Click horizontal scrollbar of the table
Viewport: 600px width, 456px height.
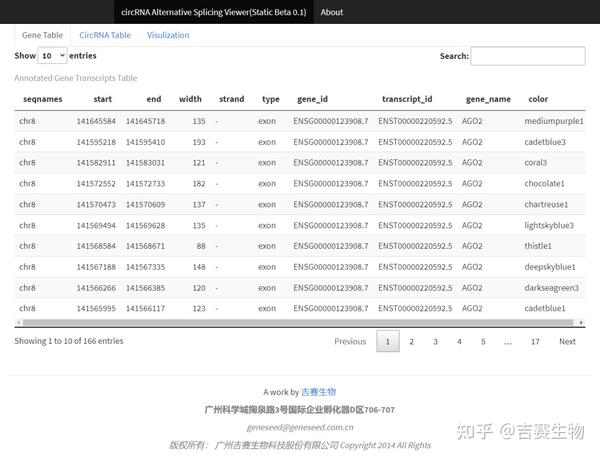click(x=298, y=322)
